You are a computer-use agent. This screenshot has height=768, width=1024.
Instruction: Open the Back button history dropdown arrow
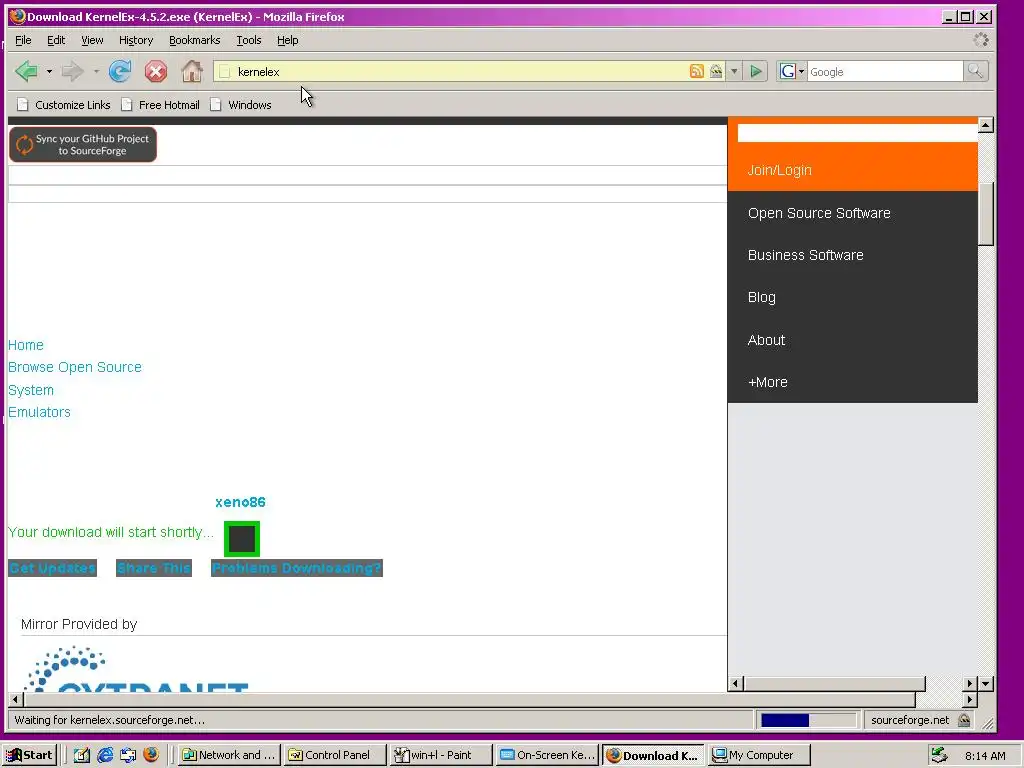[x=49, y=71]
